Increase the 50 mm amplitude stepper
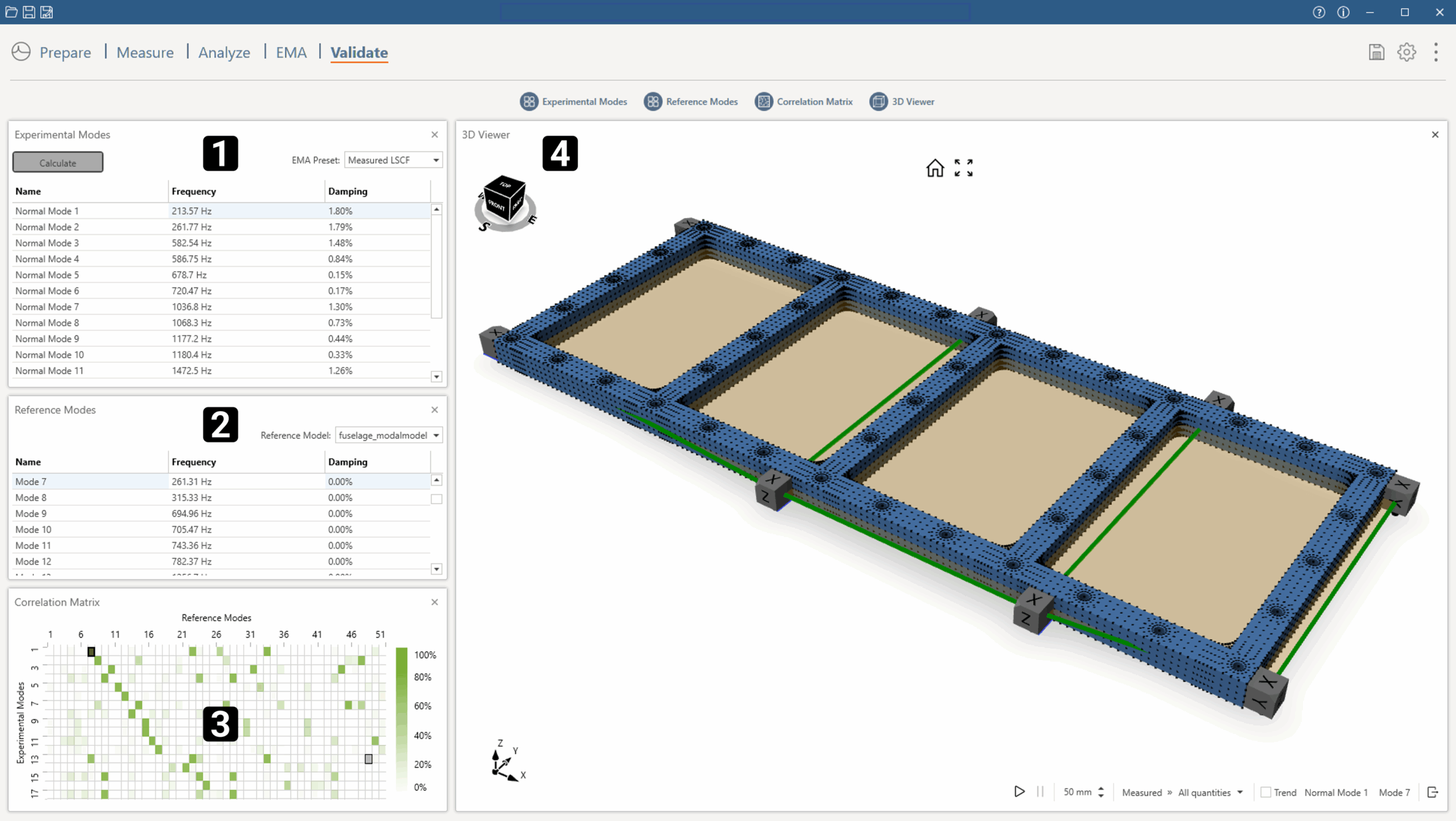The image size is (1456, 821). (x=1101, y=788)
